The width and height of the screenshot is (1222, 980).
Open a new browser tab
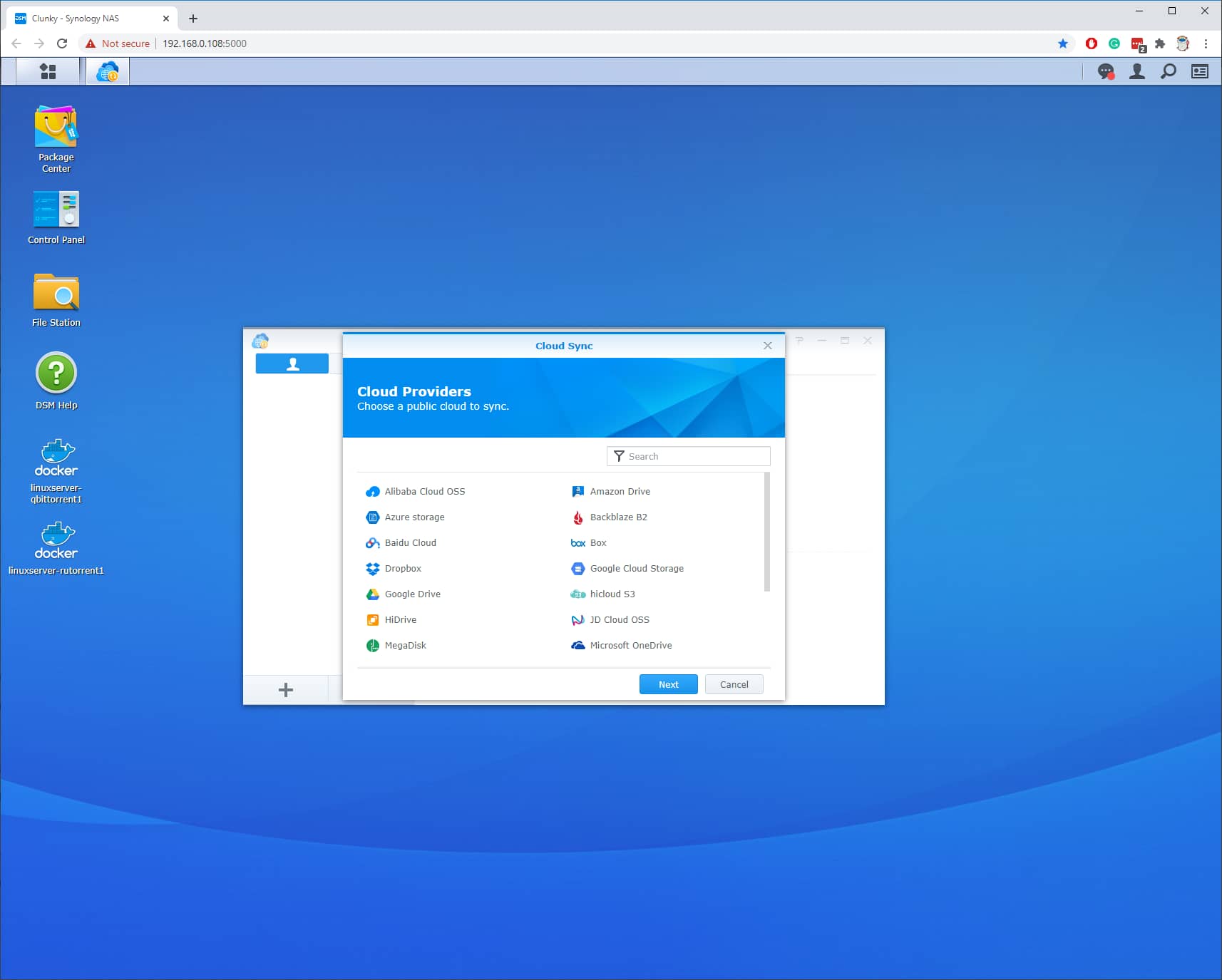(x=193, y=19)
